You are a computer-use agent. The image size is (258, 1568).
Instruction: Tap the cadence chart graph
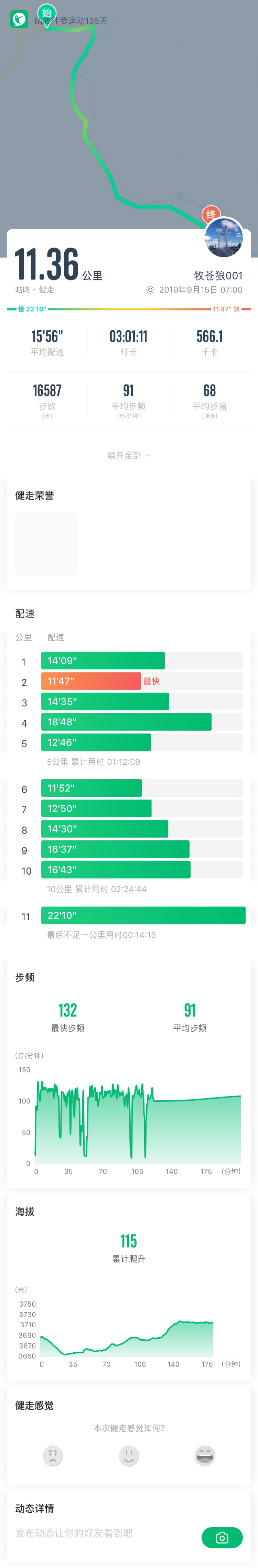137,1121
